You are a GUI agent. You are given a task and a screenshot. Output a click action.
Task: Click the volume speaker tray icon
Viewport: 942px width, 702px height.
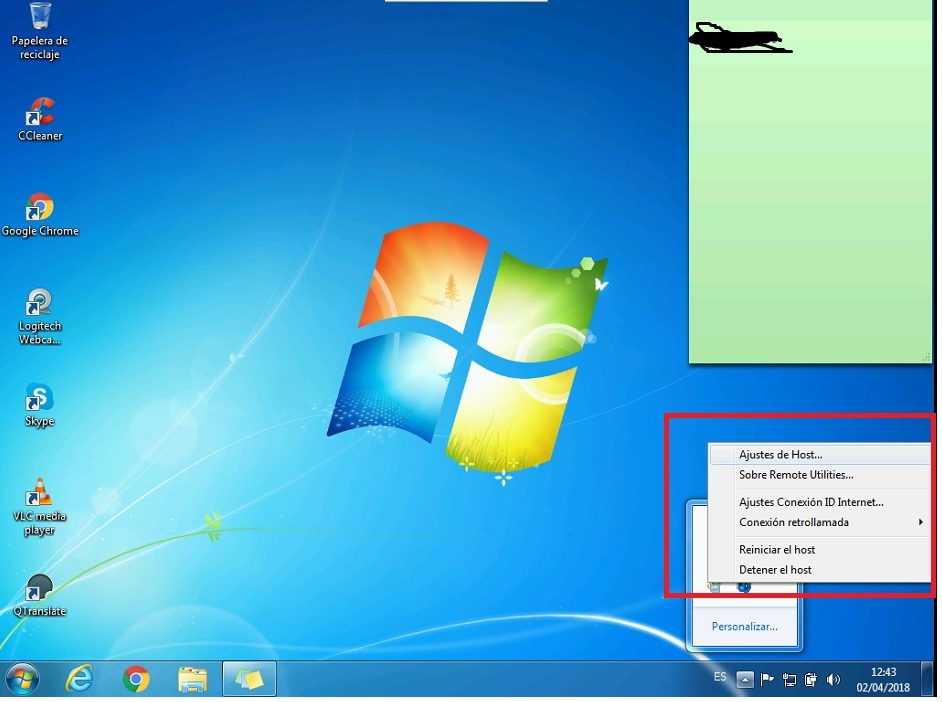tap(834, 680)
